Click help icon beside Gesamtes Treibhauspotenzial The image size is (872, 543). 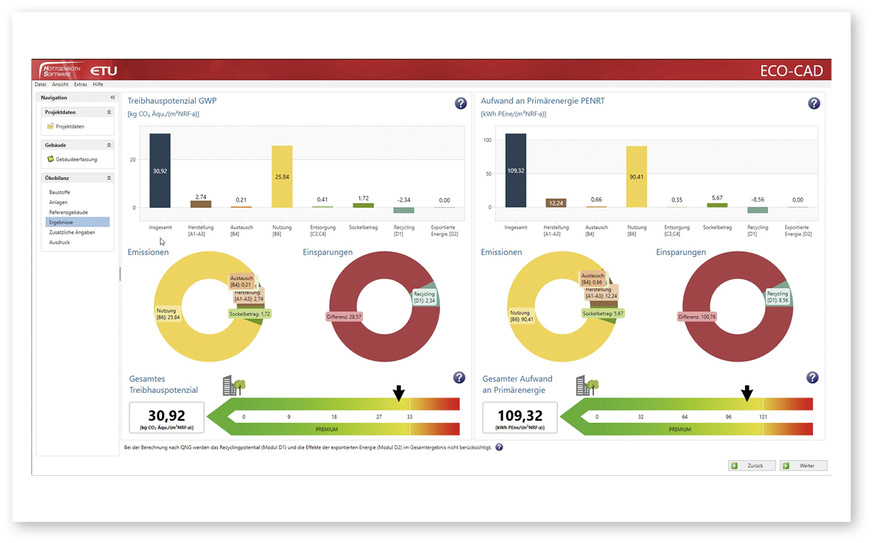[459, 377]
